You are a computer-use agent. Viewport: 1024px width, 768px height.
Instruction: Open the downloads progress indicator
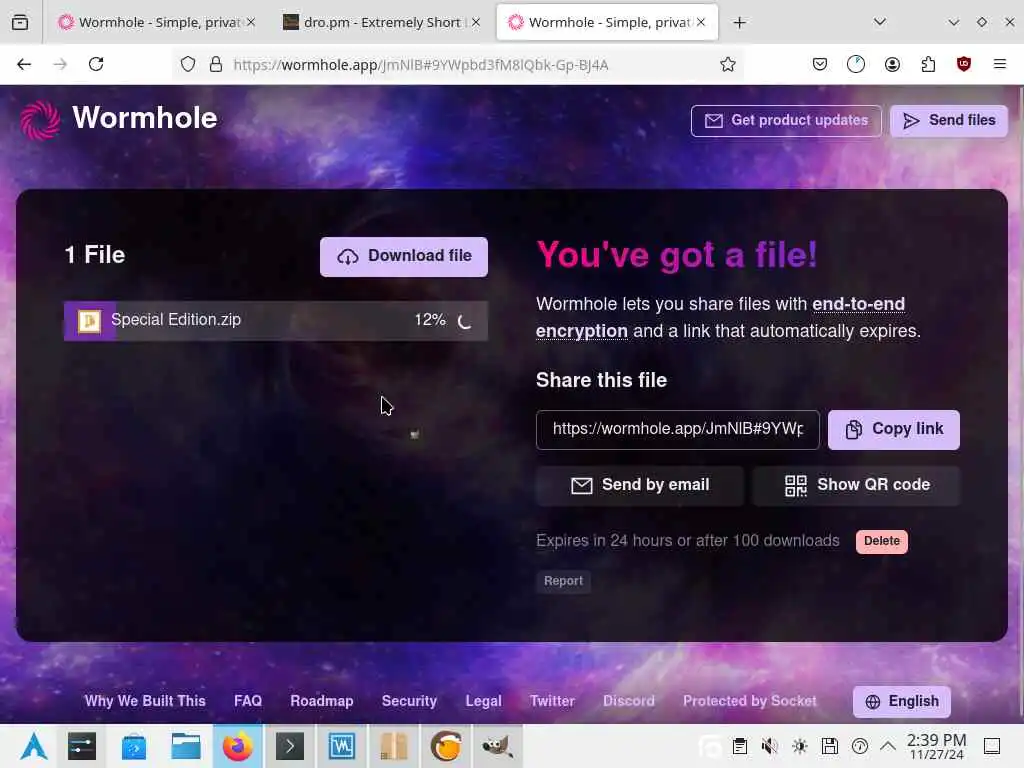click(856, 64)
